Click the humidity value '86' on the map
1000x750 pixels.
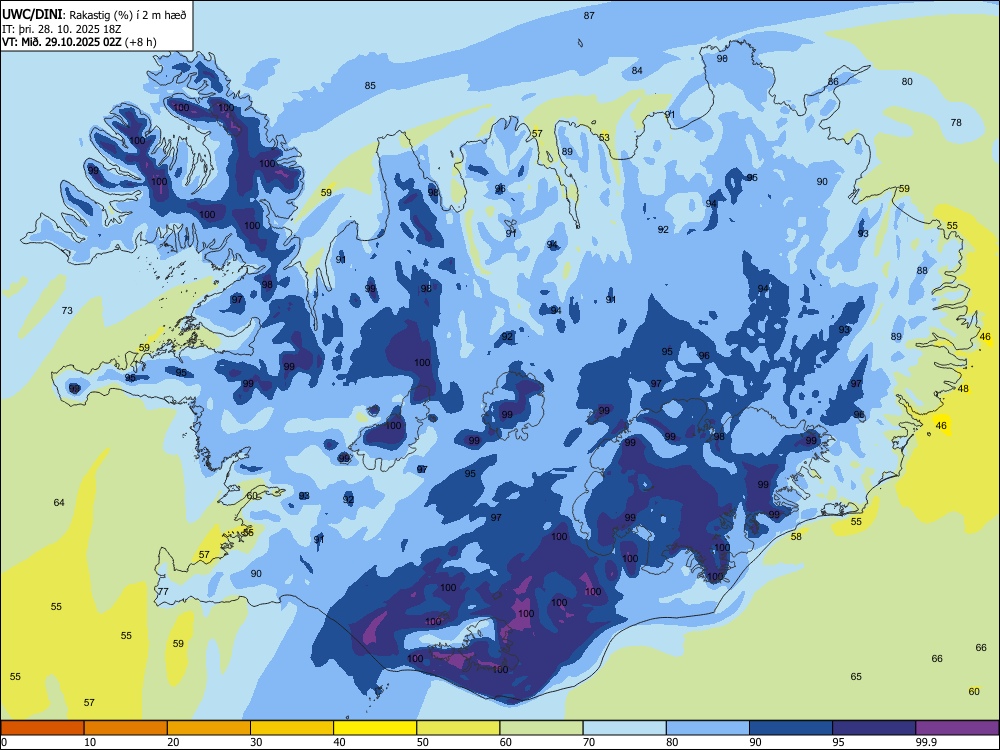pyautogui.click(x=833, y=82)
